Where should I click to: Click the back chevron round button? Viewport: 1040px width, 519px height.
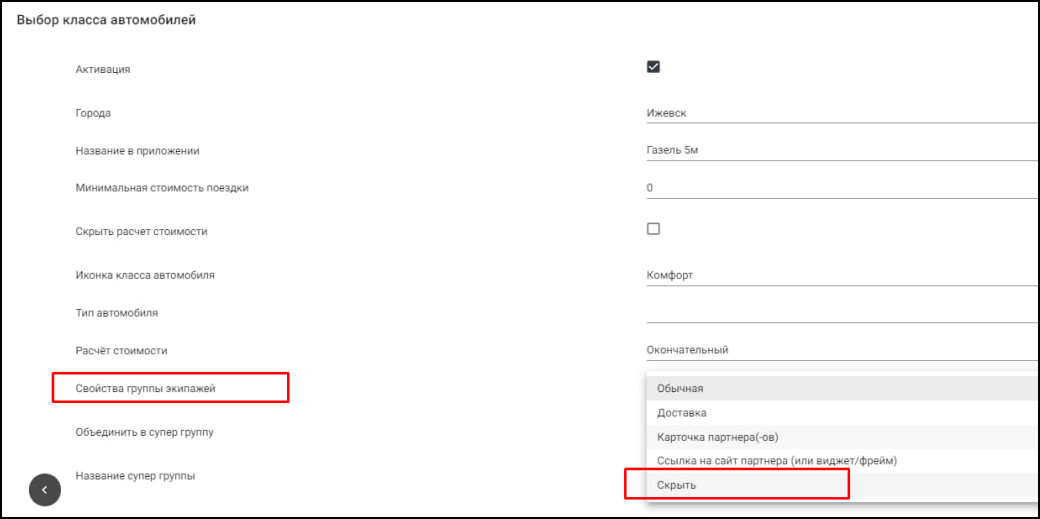pyautogui.click(x=45, y=489)
